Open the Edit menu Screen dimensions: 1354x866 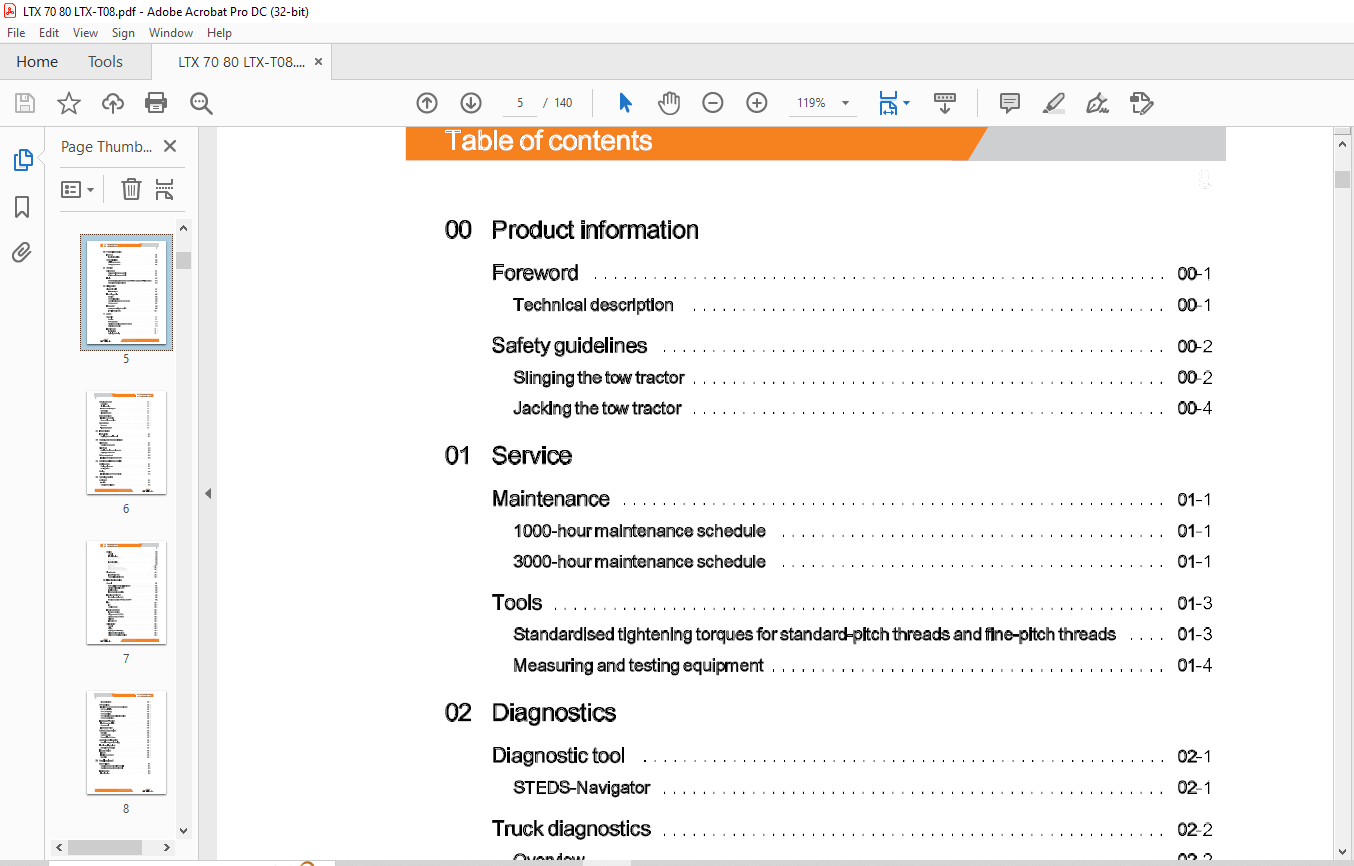tap(49, 33)
